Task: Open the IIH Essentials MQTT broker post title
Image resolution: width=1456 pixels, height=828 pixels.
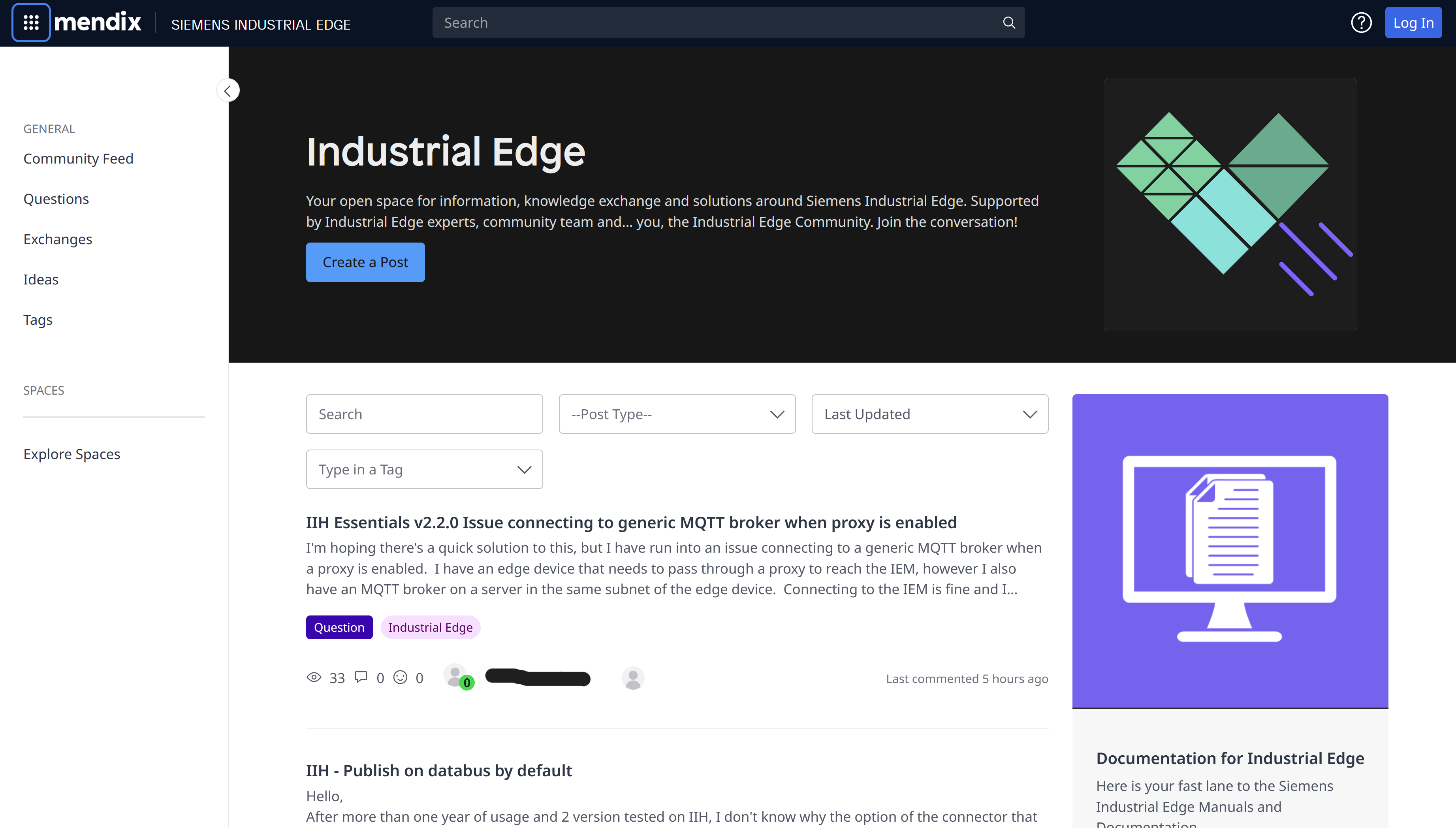Action: click(x=631, y=522)
